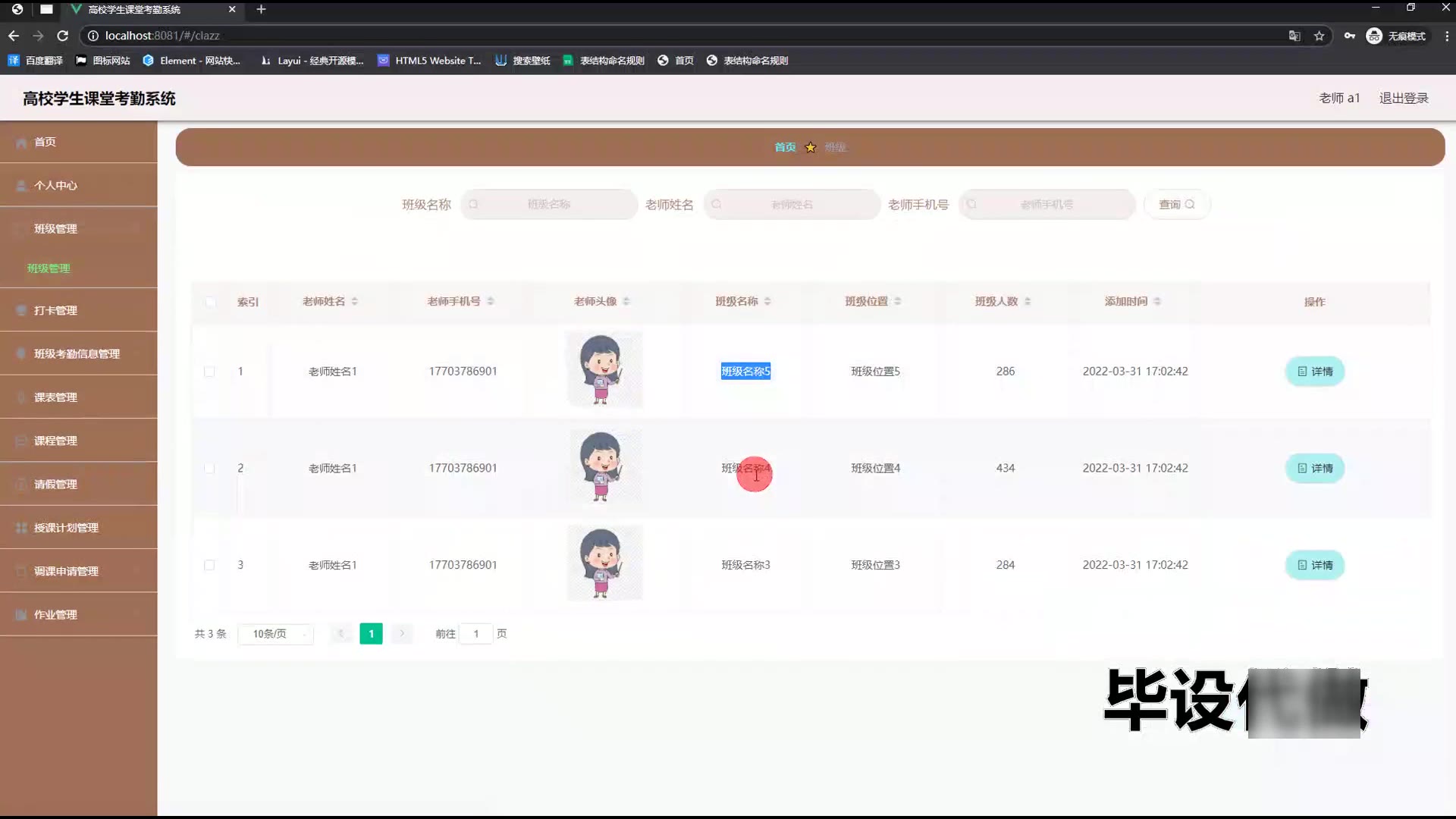Screen dimensions: 1456x819
Task: Open 详情 for 班级位置4 row
Action: tap(1315, 469)
